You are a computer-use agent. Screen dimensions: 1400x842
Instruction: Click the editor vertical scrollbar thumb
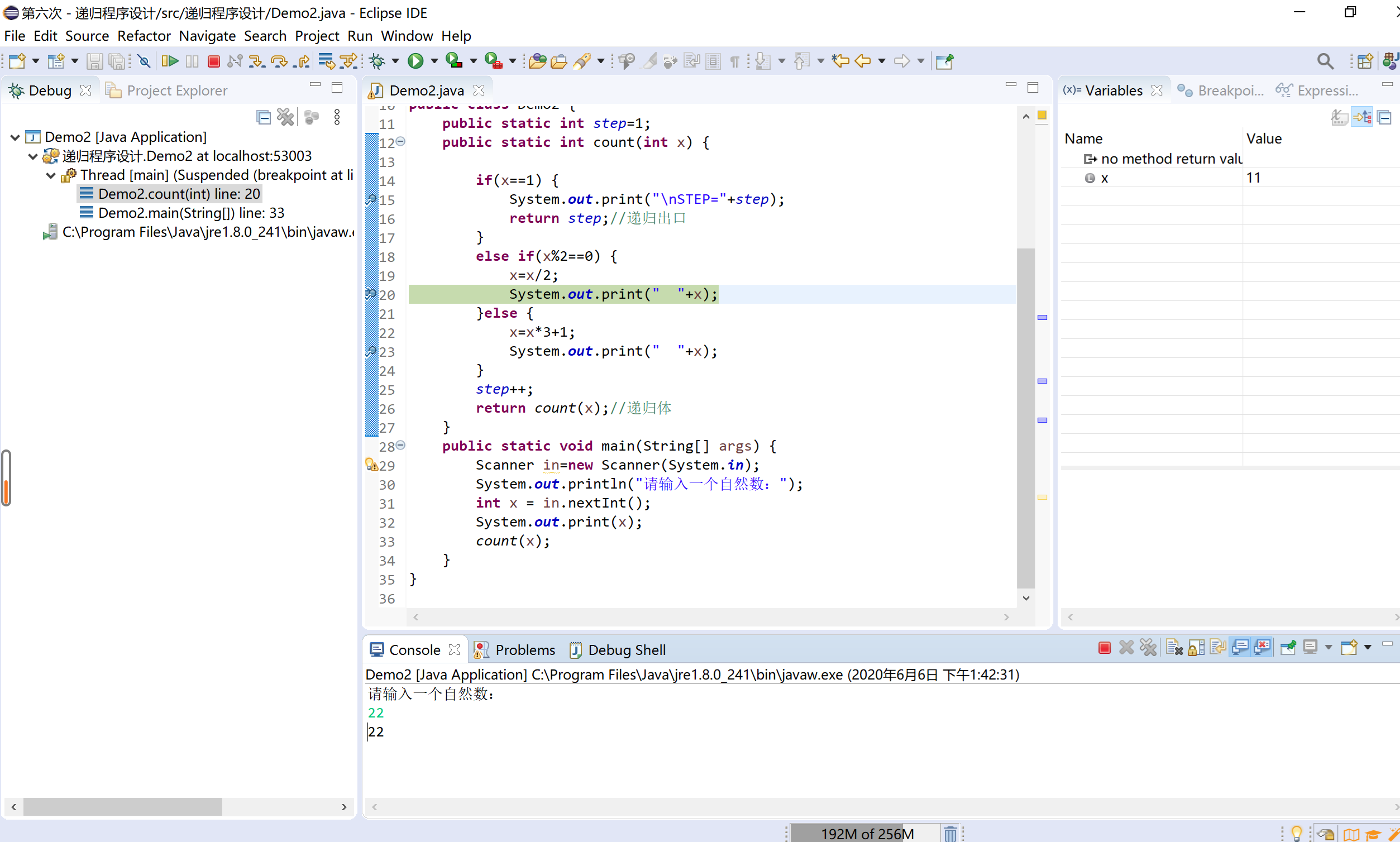point(1025,419)
